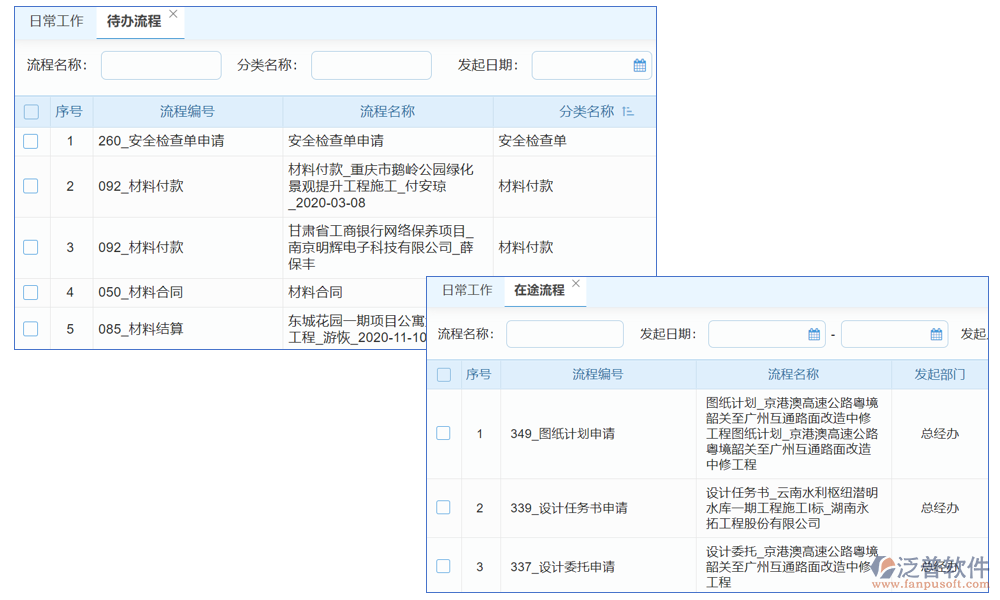Viewport: 1000px width, 600px height.
Task: Check the checkbox for 349_图纸计划申请 row
Action: pyautogui.click(x=443, y=433)
